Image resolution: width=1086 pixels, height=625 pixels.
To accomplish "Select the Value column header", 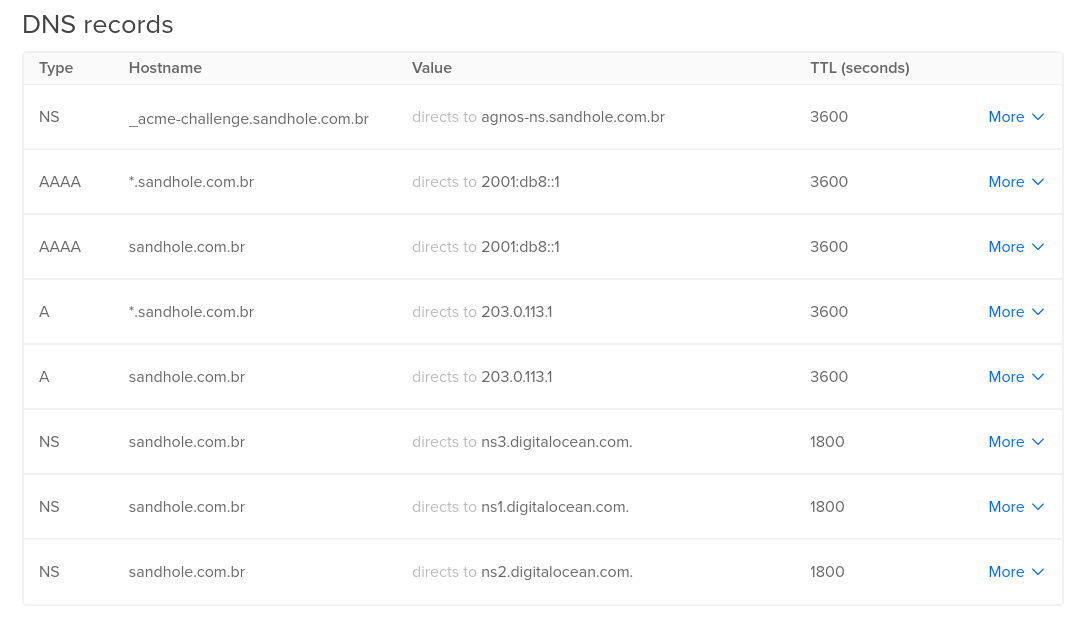I will click(x=432, y=68).
